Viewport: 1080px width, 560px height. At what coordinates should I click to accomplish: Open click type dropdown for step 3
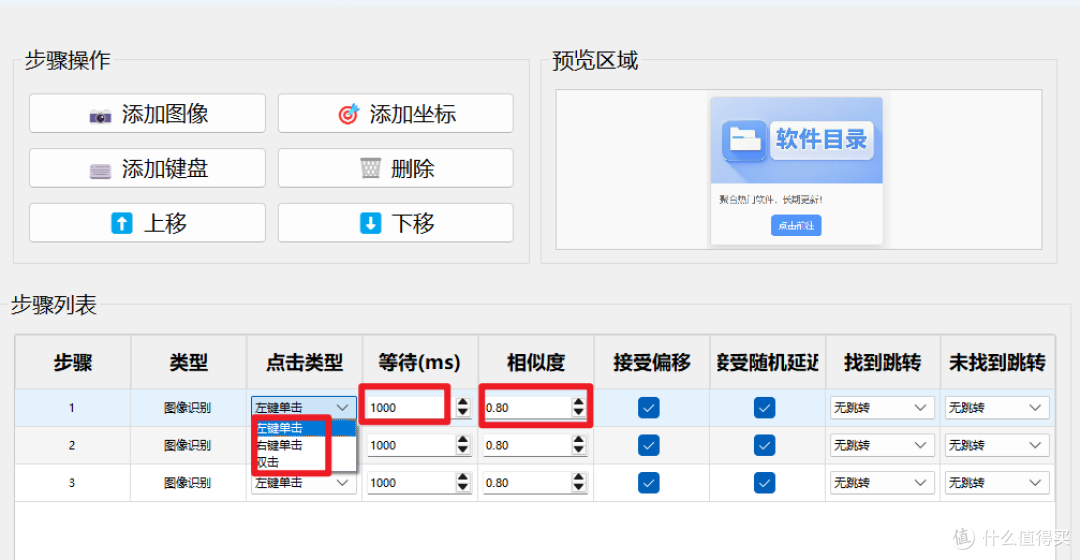click(304, 483)
